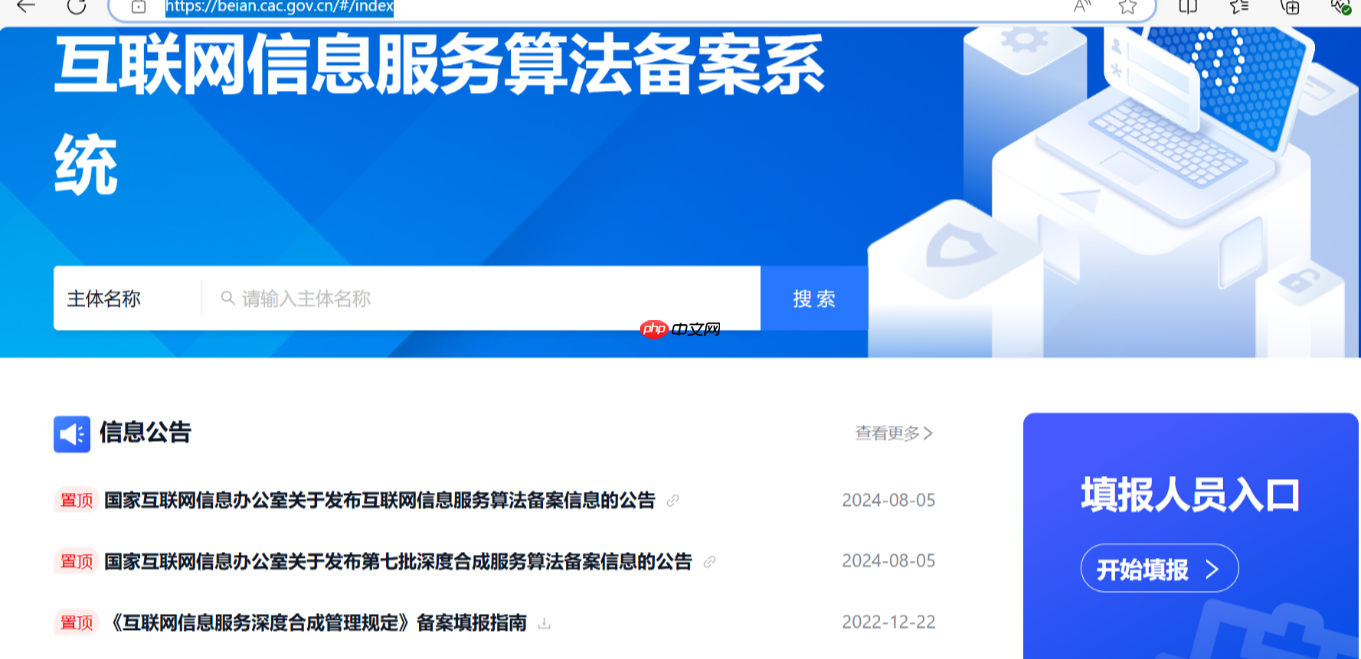Open the collections icon in toolbar

[1290, 6]
